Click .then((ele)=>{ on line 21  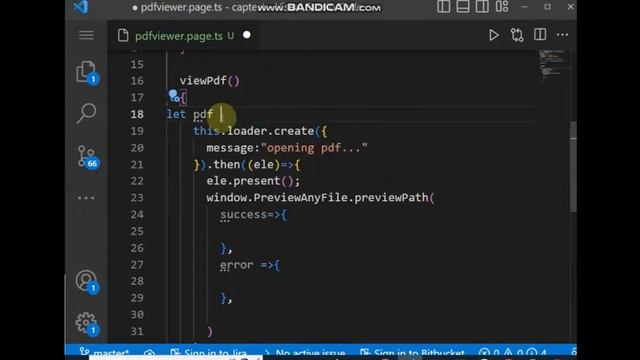253,164
